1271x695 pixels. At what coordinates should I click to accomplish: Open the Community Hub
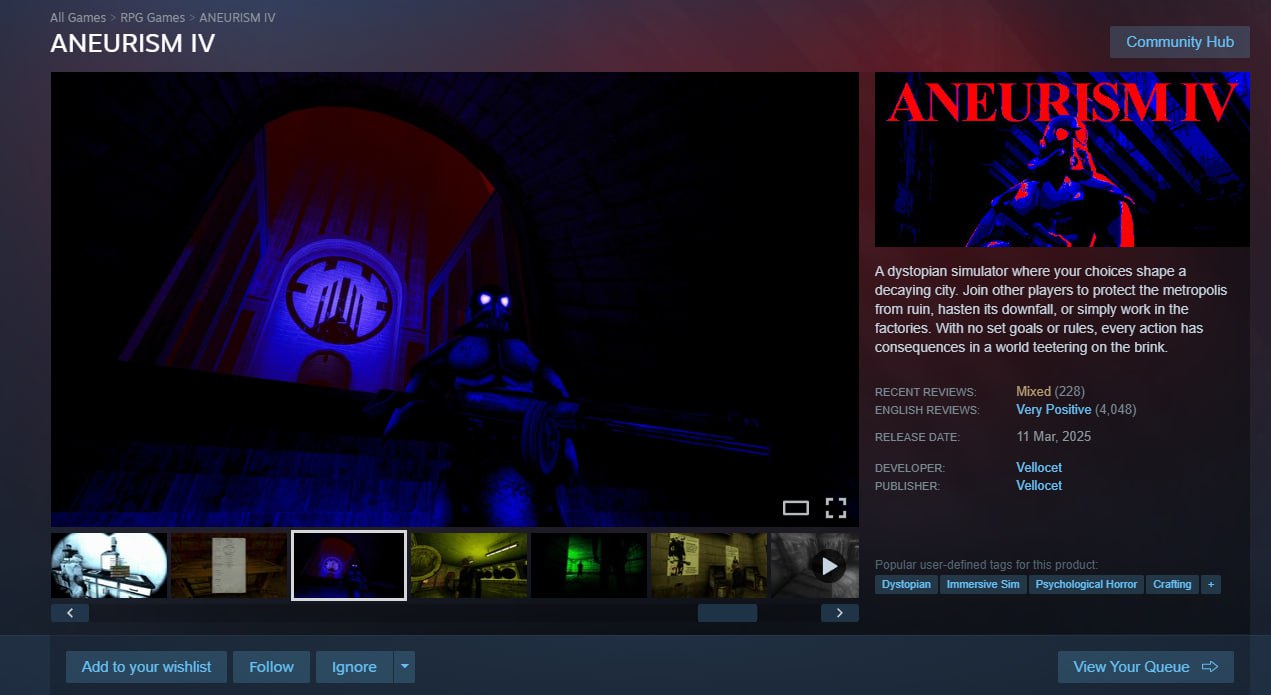(1179, 42)
